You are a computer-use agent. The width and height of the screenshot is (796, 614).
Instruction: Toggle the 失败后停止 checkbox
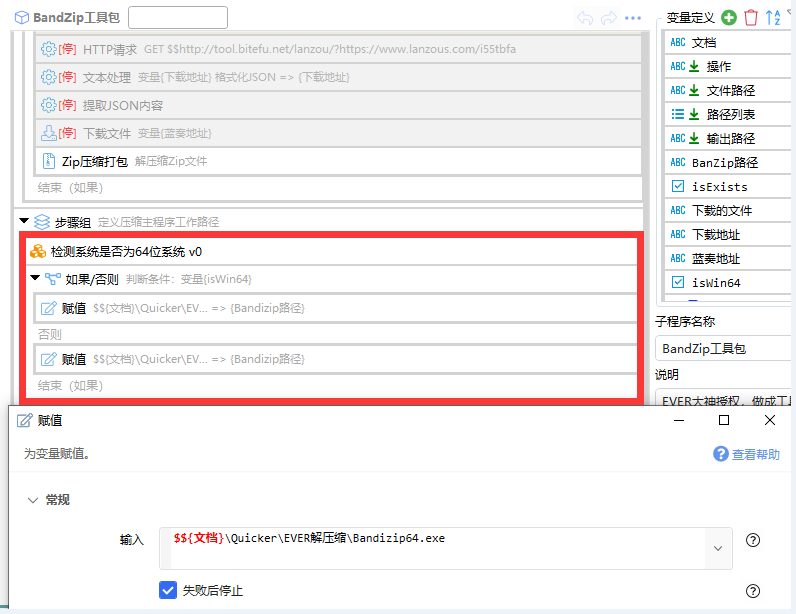coord(168,590)
